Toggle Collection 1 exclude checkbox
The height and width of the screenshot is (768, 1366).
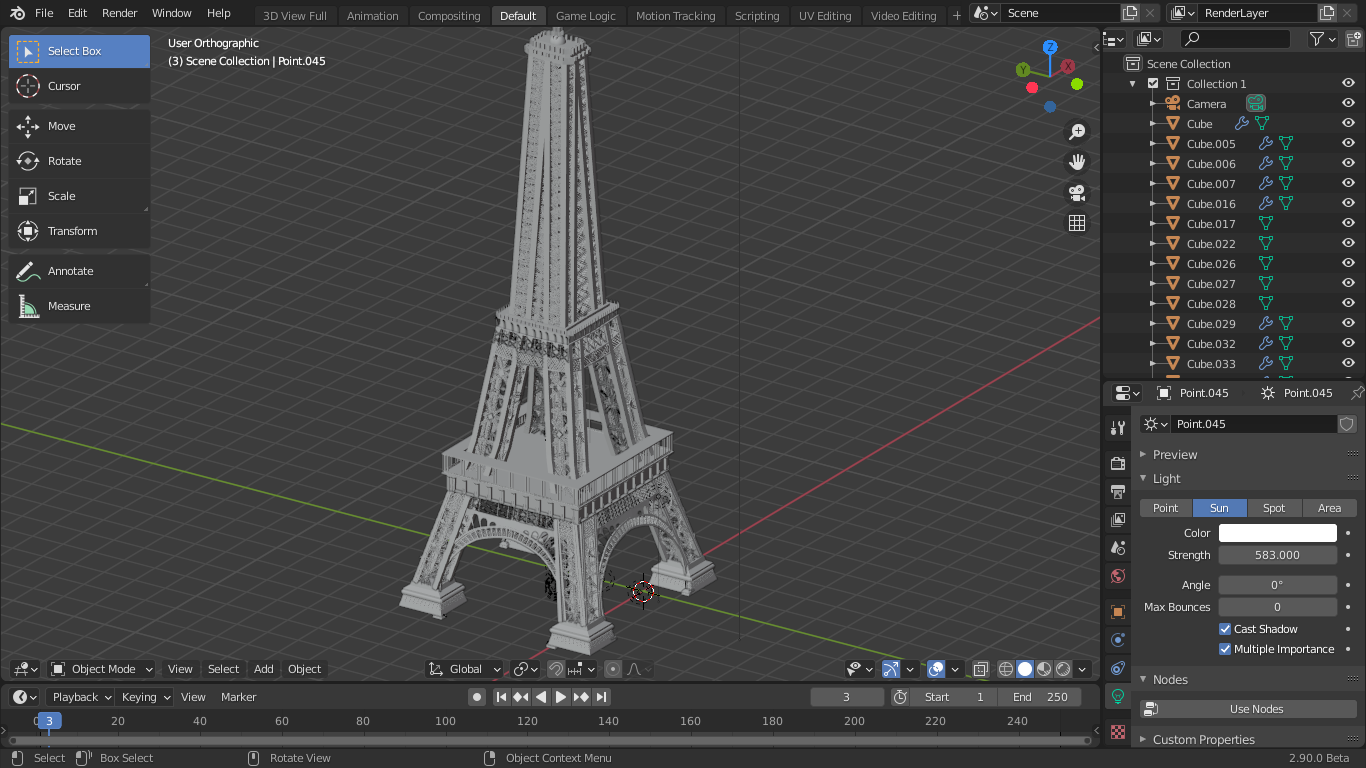point(1153,84)
